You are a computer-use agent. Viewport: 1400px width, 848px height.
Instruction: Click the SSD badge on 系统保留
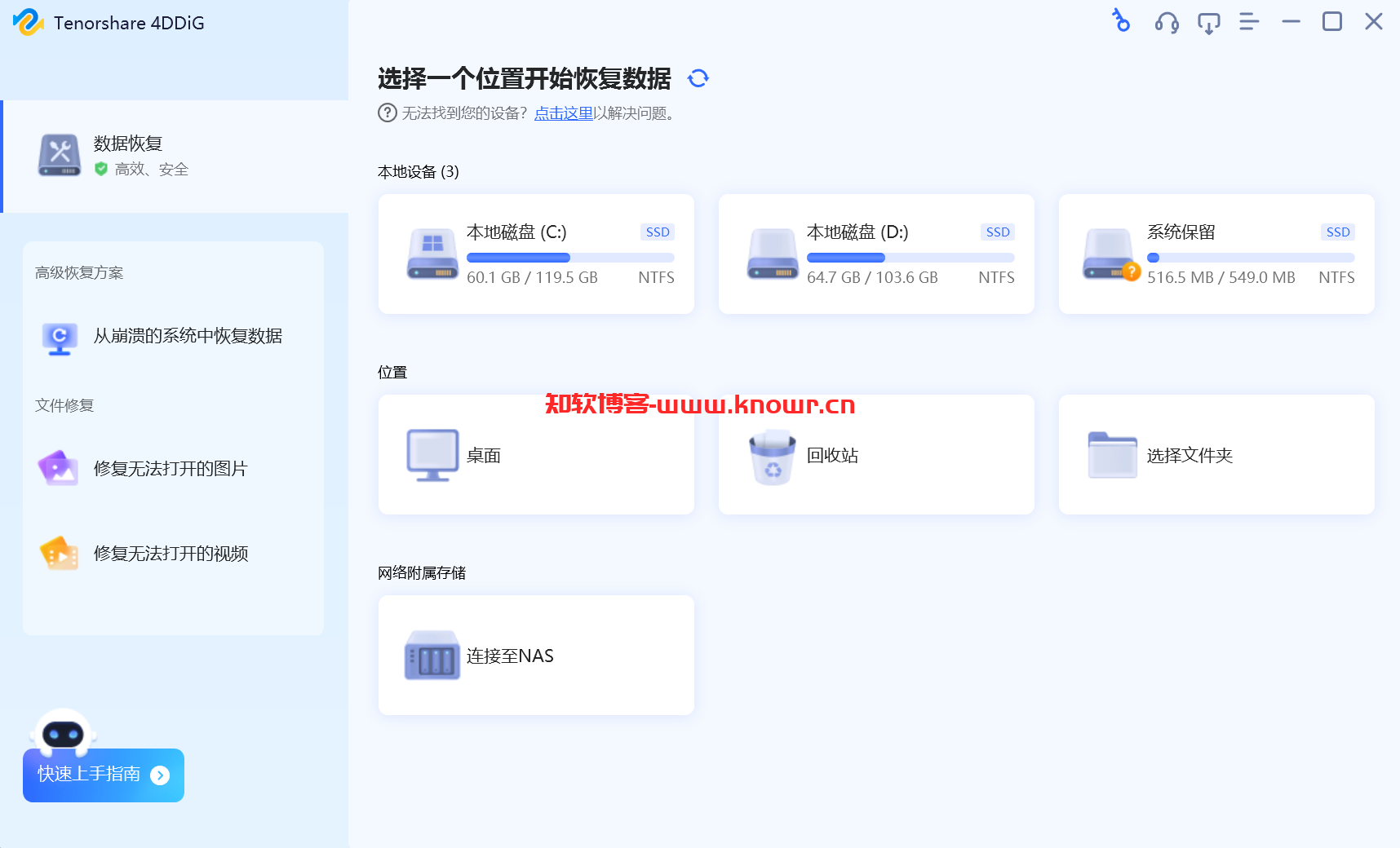[x=1338, y=232]
